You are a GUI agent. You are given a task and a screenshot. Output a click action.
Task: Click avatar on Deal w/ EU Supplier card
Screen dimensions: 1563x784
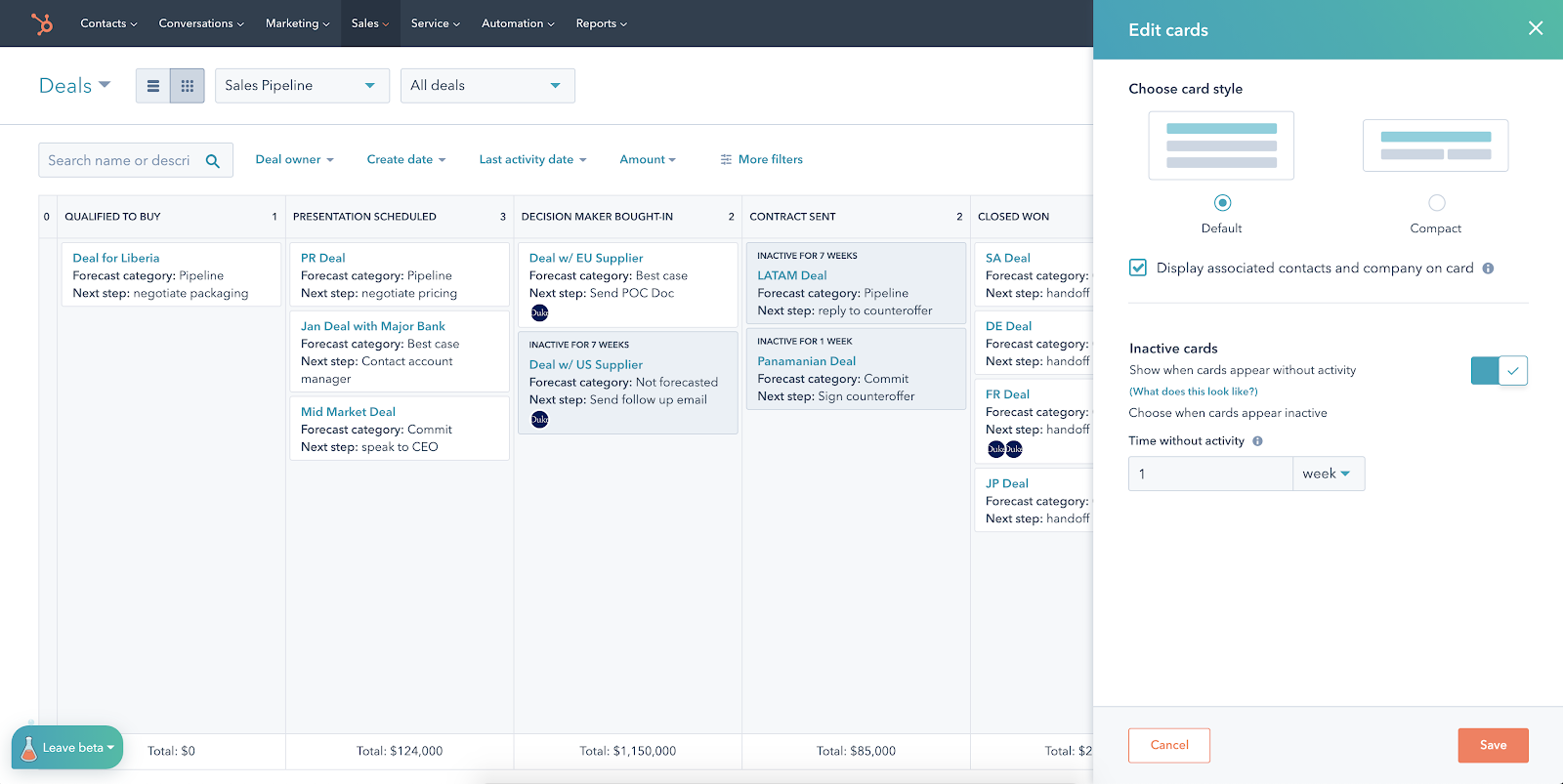pyautogui.click(x=539, y=313)
